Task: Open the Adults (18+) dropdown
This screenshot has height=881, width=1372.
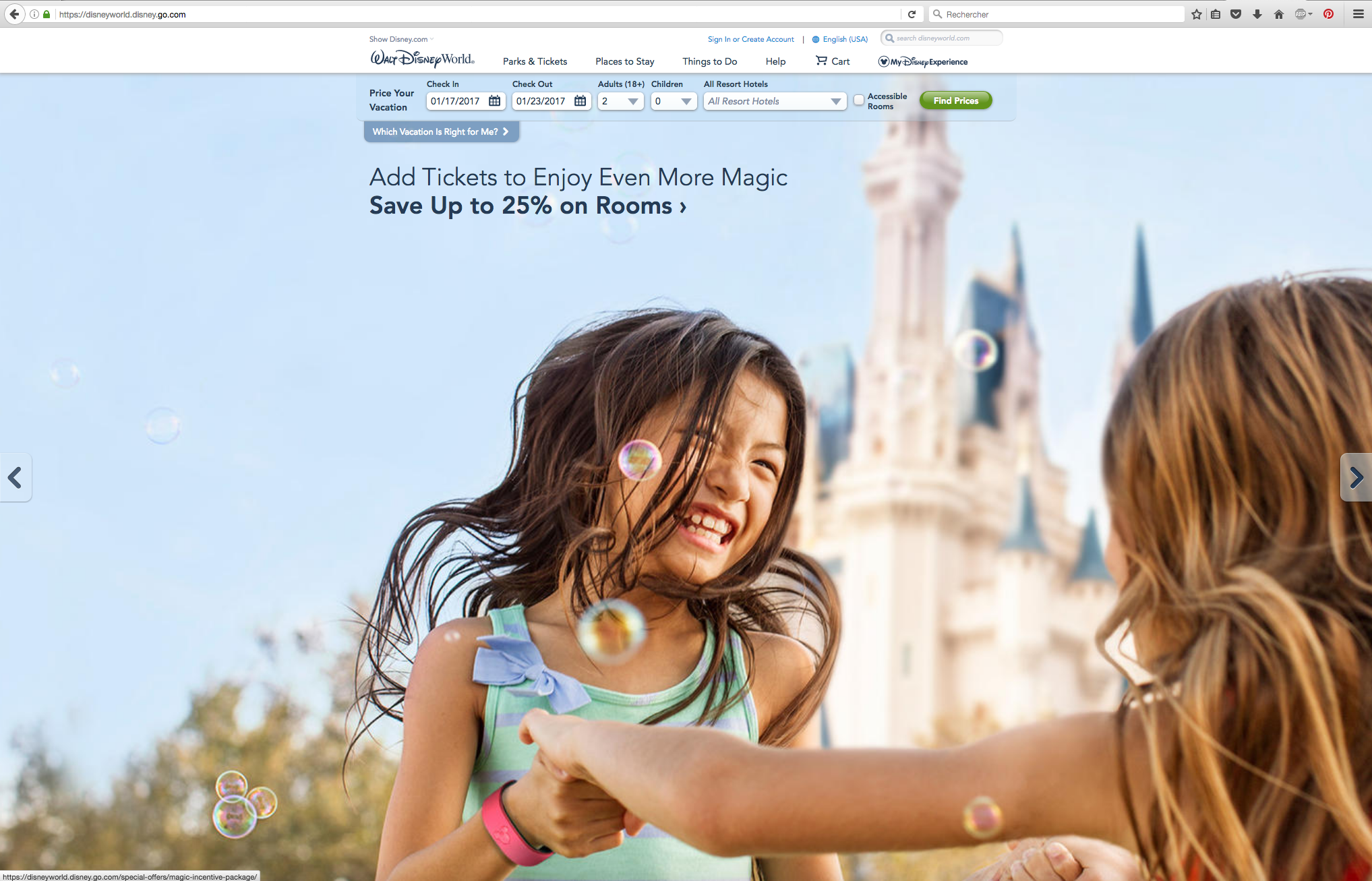Action: coord(620,101)
